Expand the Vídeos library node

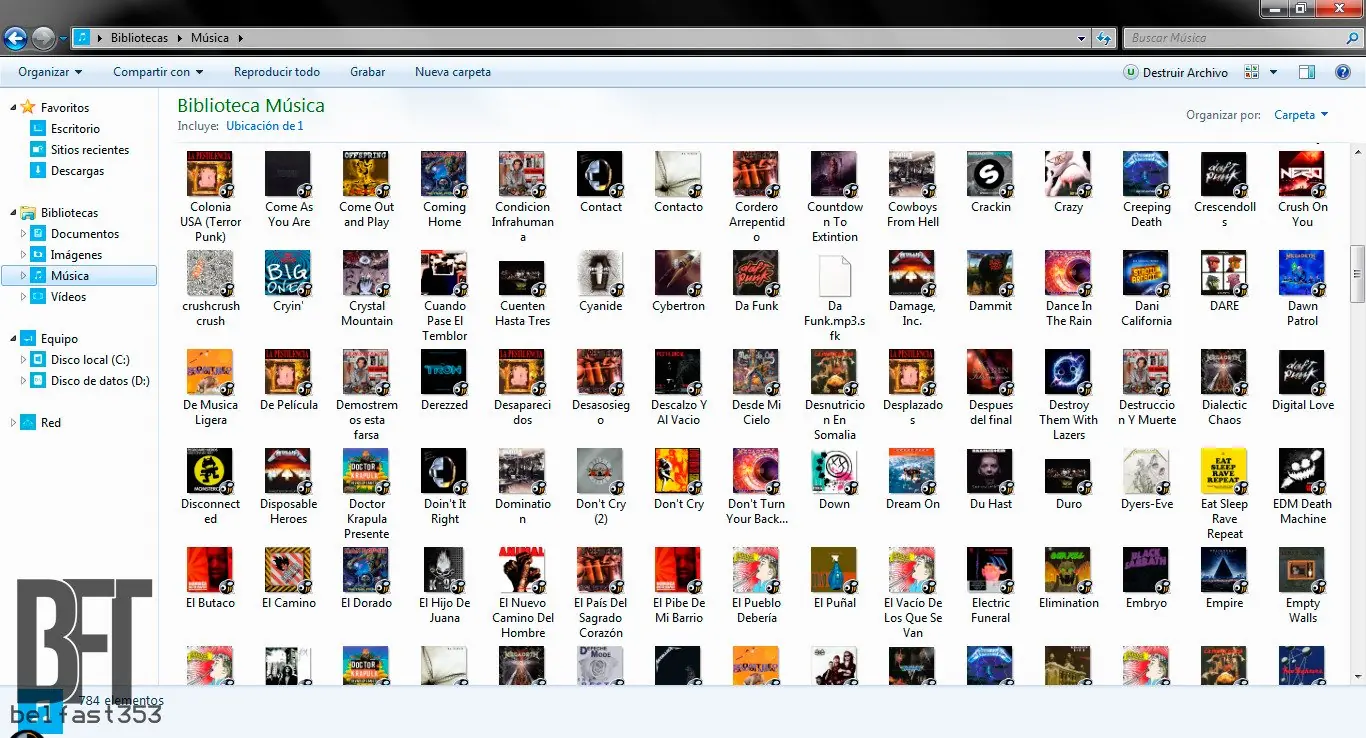click(24, 296)
